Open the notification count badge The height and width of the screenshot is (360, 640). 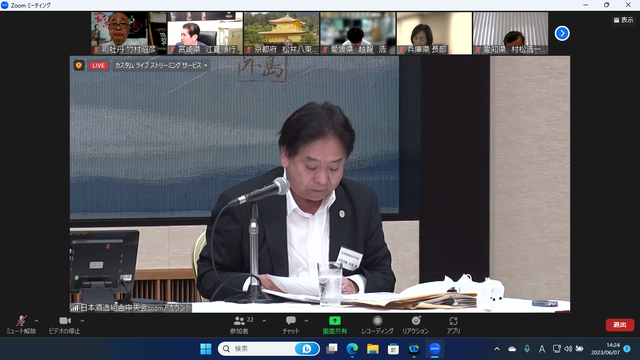point(627,349)
